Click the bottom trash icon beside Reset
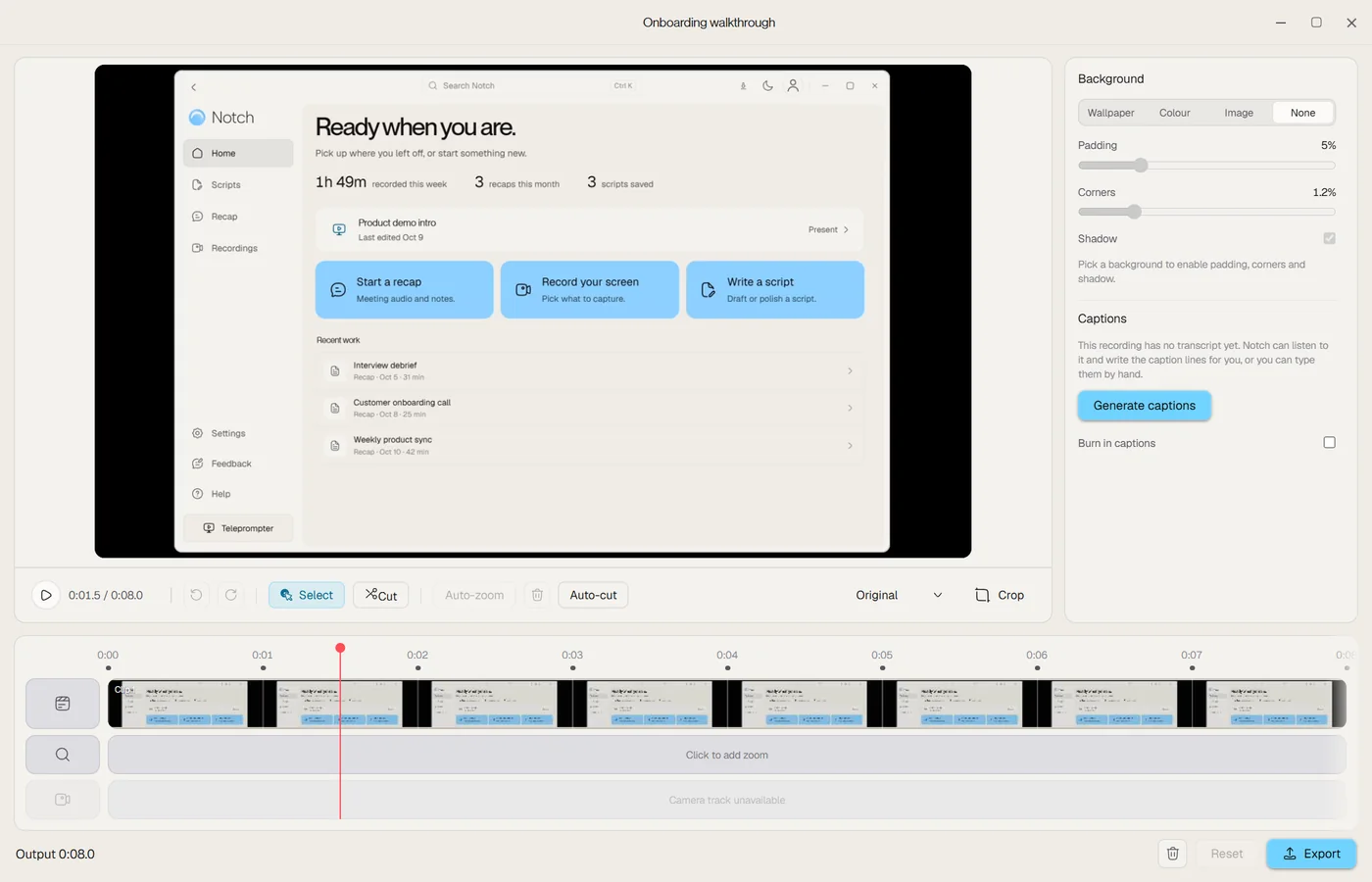The image size is (1372, 882). 1173,854
